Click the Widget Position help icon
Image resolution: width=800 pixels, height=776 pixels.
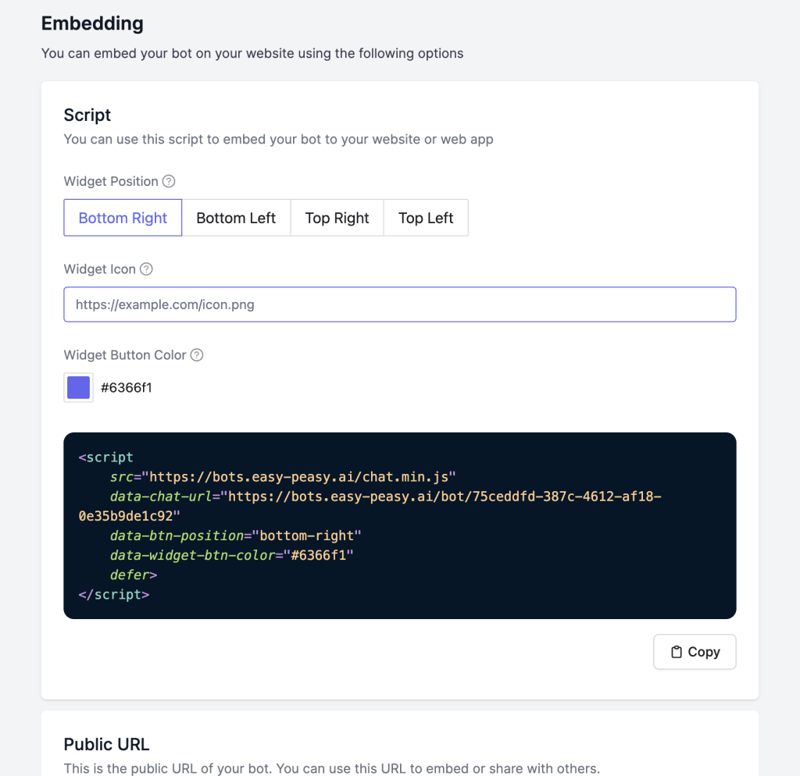169,181
